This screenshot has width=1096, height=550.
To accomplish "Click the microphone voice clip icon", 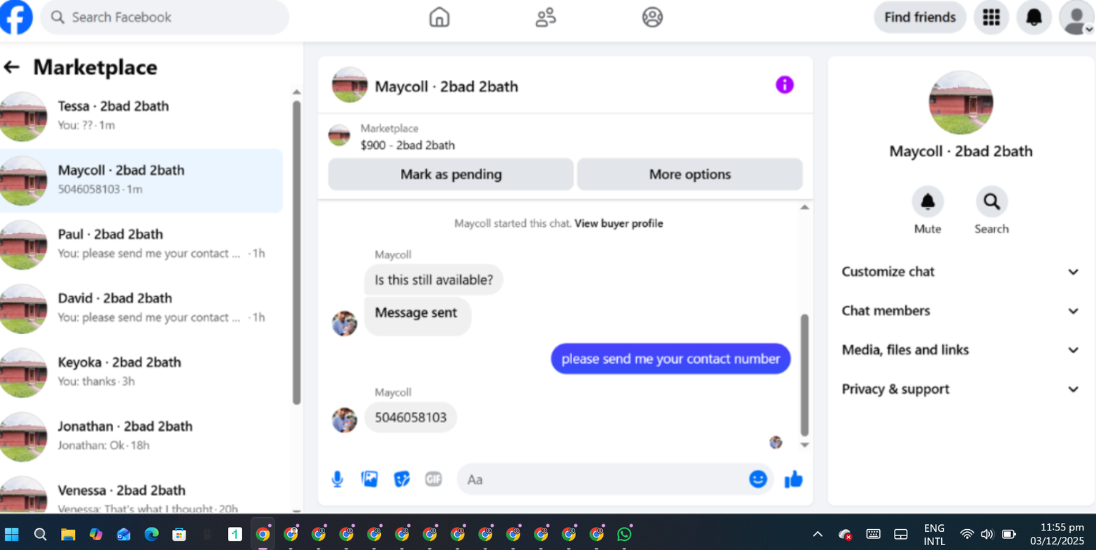I will point(337,479).
